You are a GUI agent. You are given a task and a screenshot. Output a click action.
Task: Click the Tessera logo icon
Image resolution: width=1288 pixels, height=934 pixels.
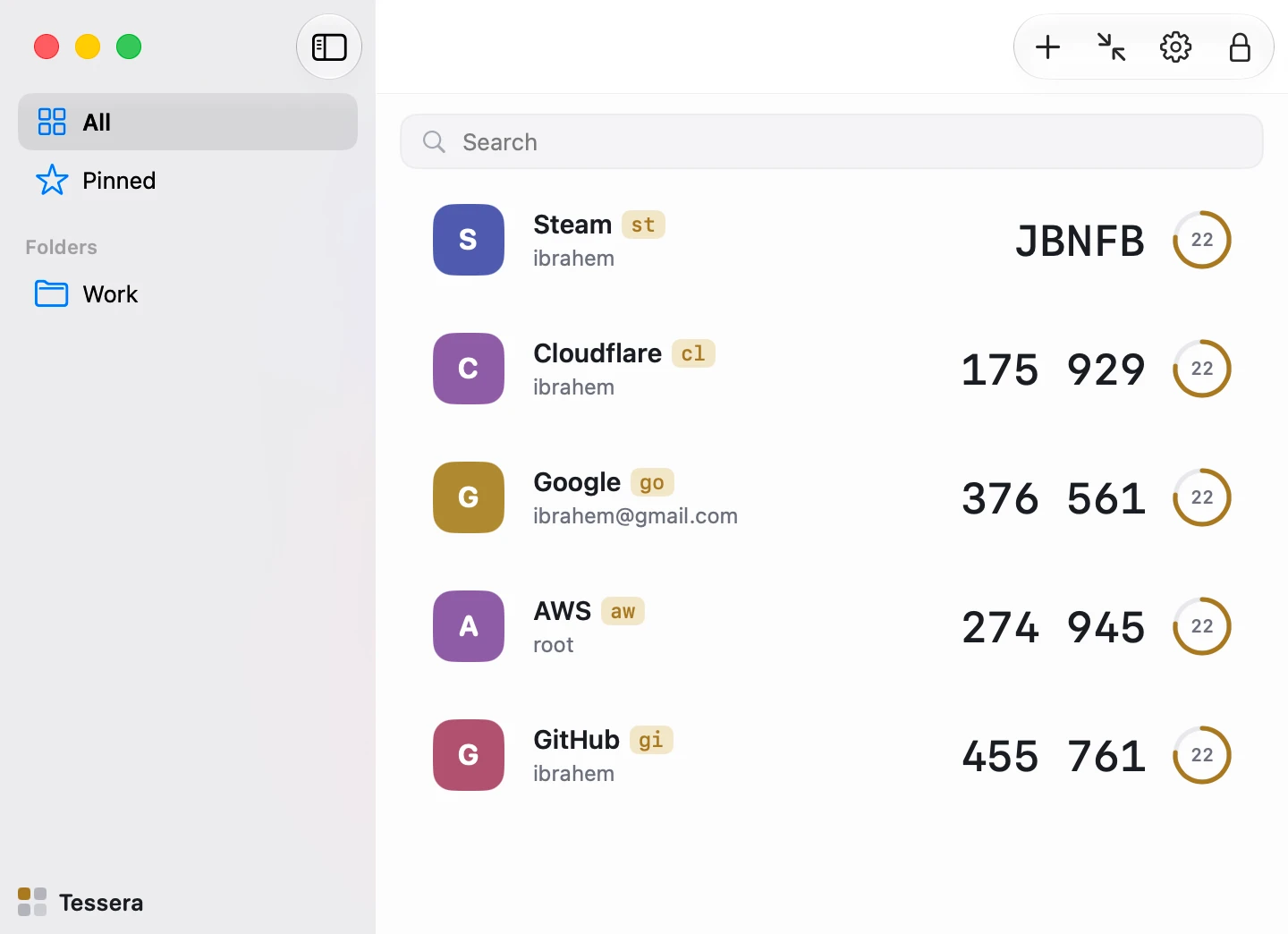(32, 902)
